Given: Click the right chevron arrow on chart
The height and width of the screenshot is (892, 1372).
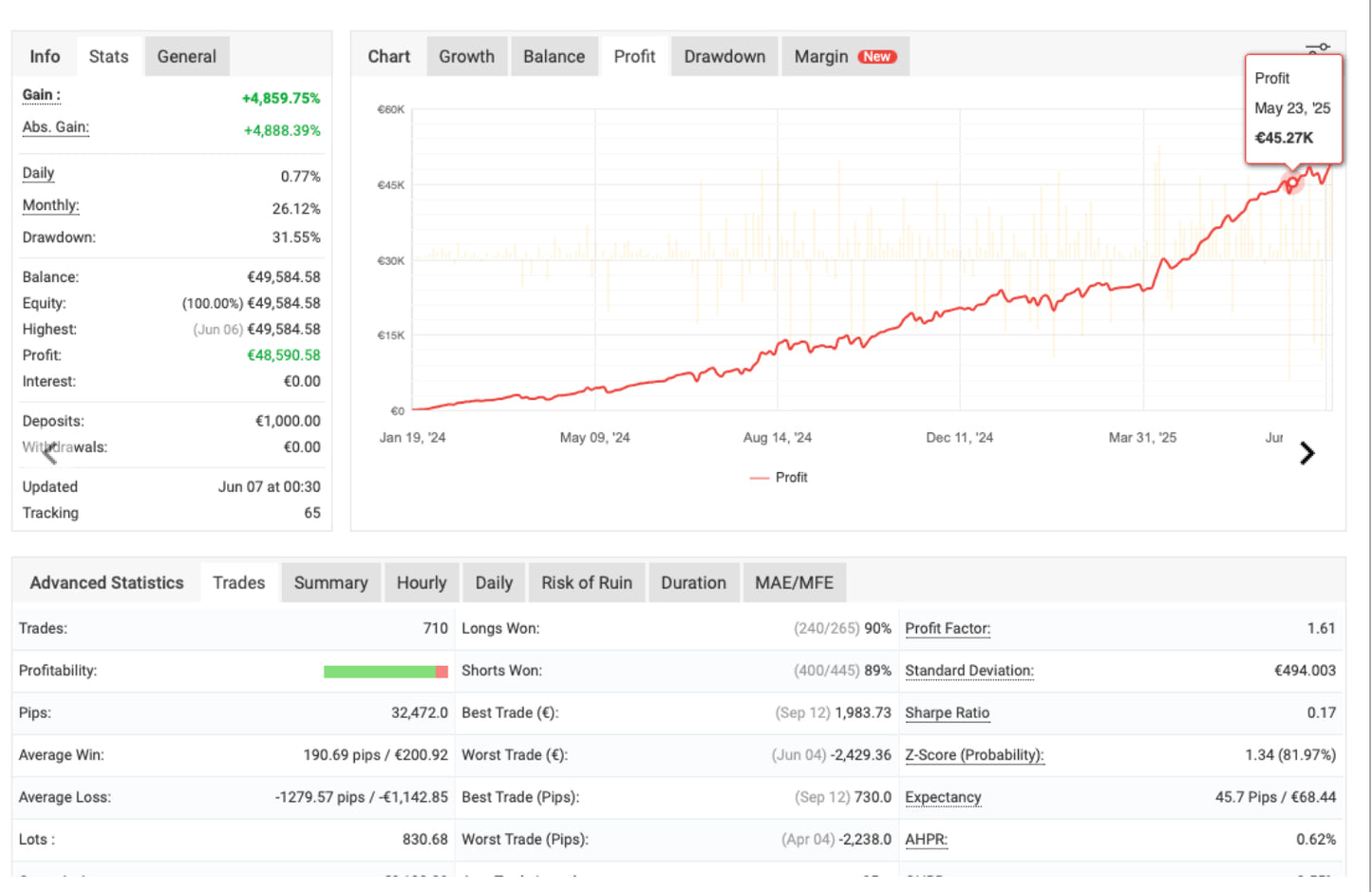Looking at the screenshot, I should click(1307, 454).
